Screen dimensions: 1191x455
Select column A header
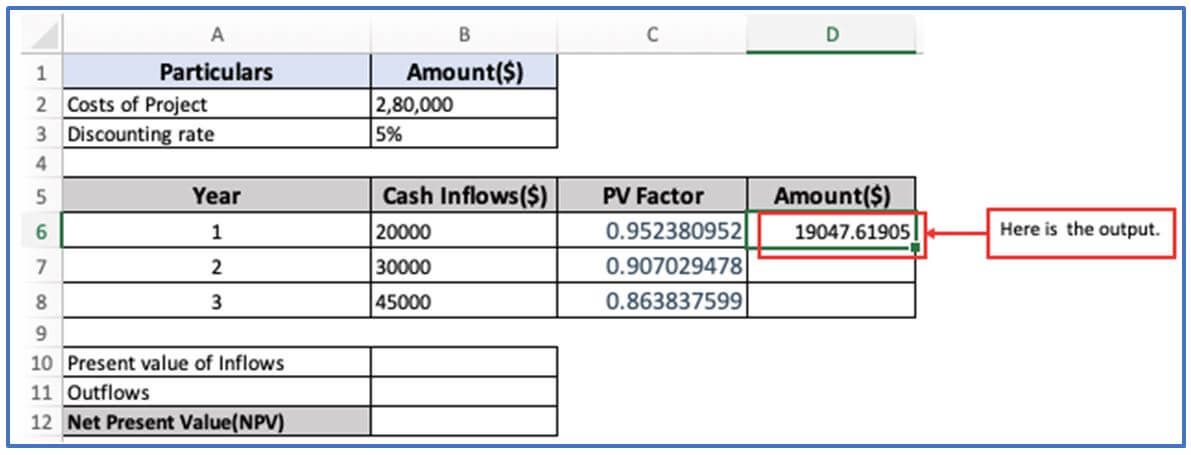(x=216, y=35)
